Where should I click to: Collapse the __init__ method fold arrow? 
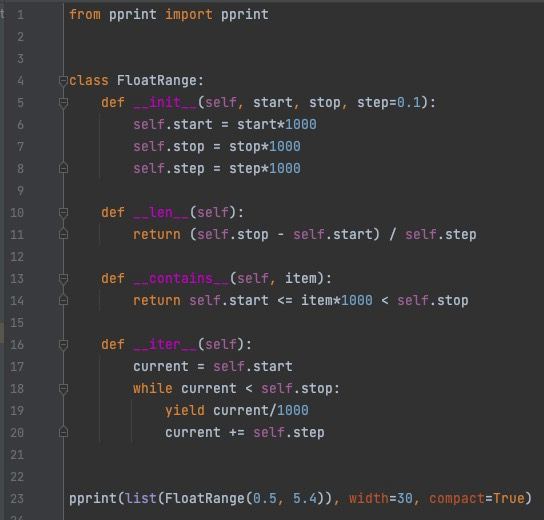tap(63, 103)
